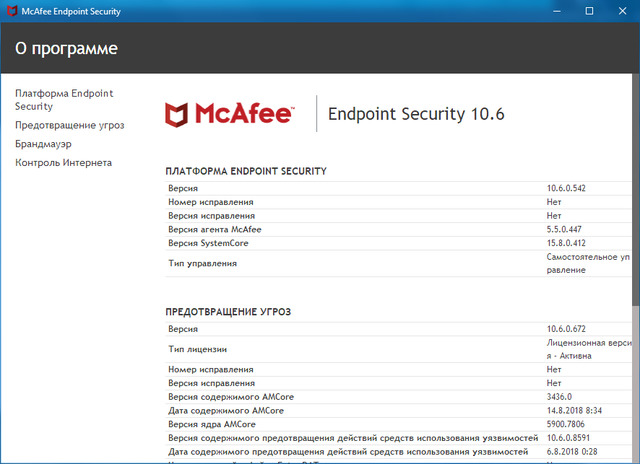The image size is (640, 464).
Task: Select the Брандмауэр sidebar item
Action: click(x=43, y=144)
